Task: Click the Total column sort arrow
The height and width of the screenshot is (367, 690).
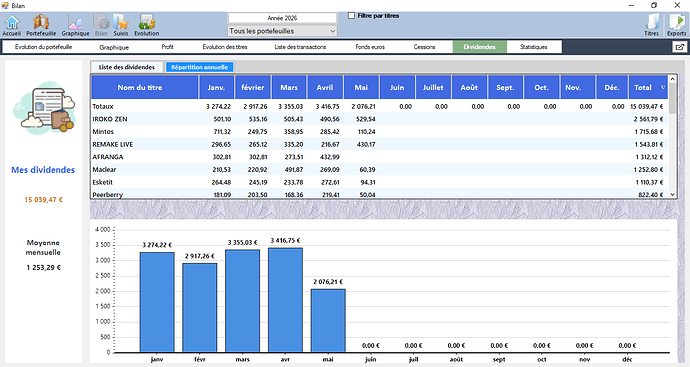Action: (663, 88)
